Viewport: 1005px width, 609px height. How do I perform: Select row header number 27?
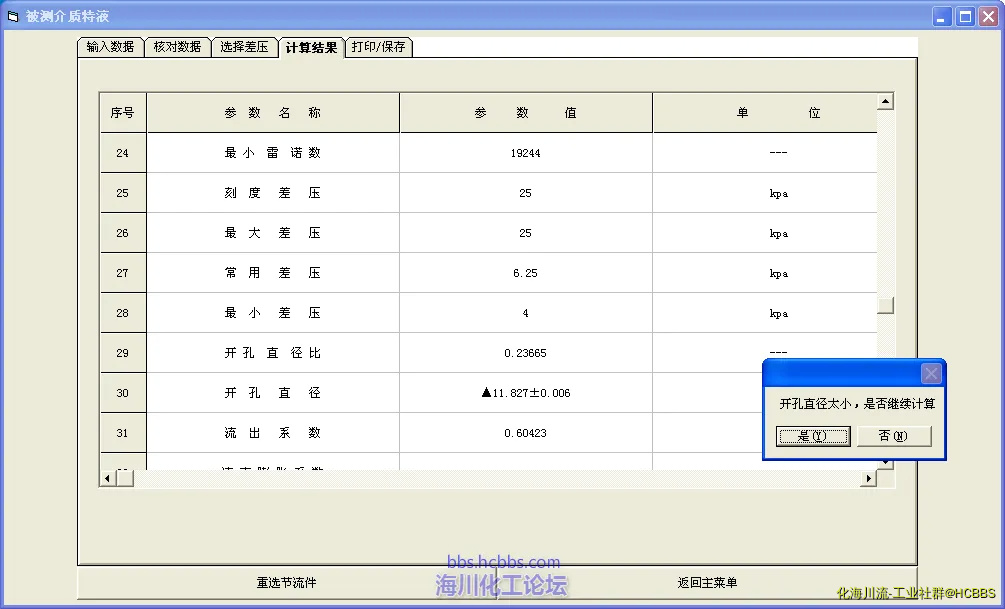[x=123, y=273]
